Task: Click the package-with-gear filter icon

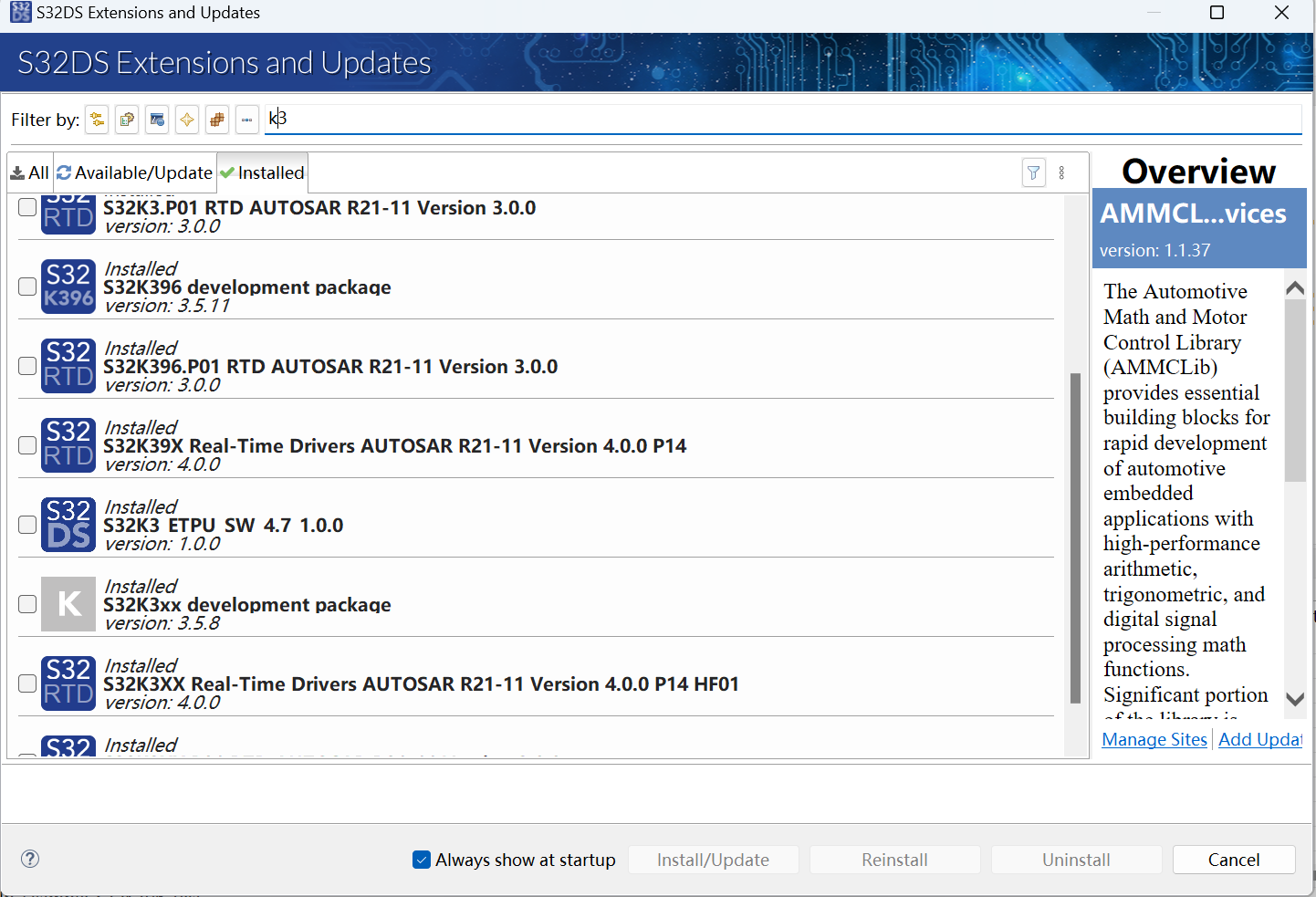Action: click(x=127, y=120)
